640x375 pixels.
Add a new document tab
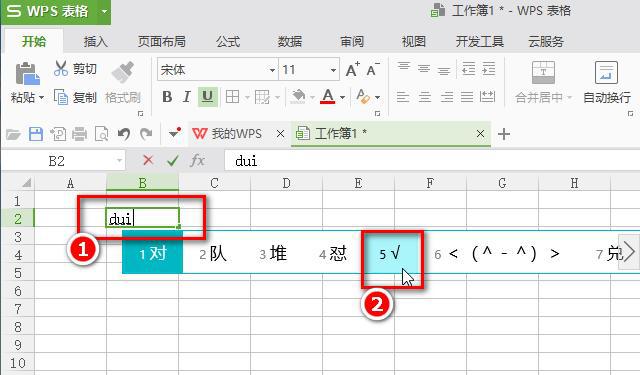pos(504,134)
